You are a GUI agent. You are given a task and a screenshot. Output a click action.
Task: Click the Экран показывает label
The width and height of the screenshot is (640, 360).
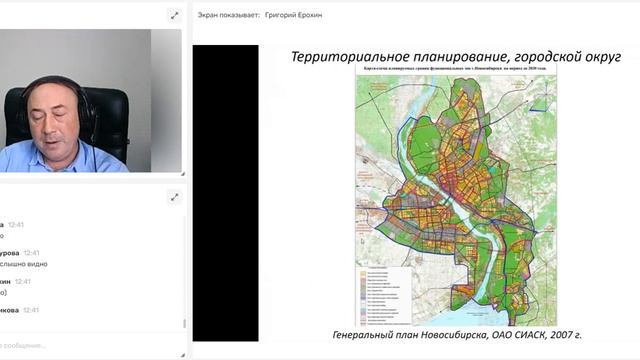pyautogui.click(x=229, y=15)
